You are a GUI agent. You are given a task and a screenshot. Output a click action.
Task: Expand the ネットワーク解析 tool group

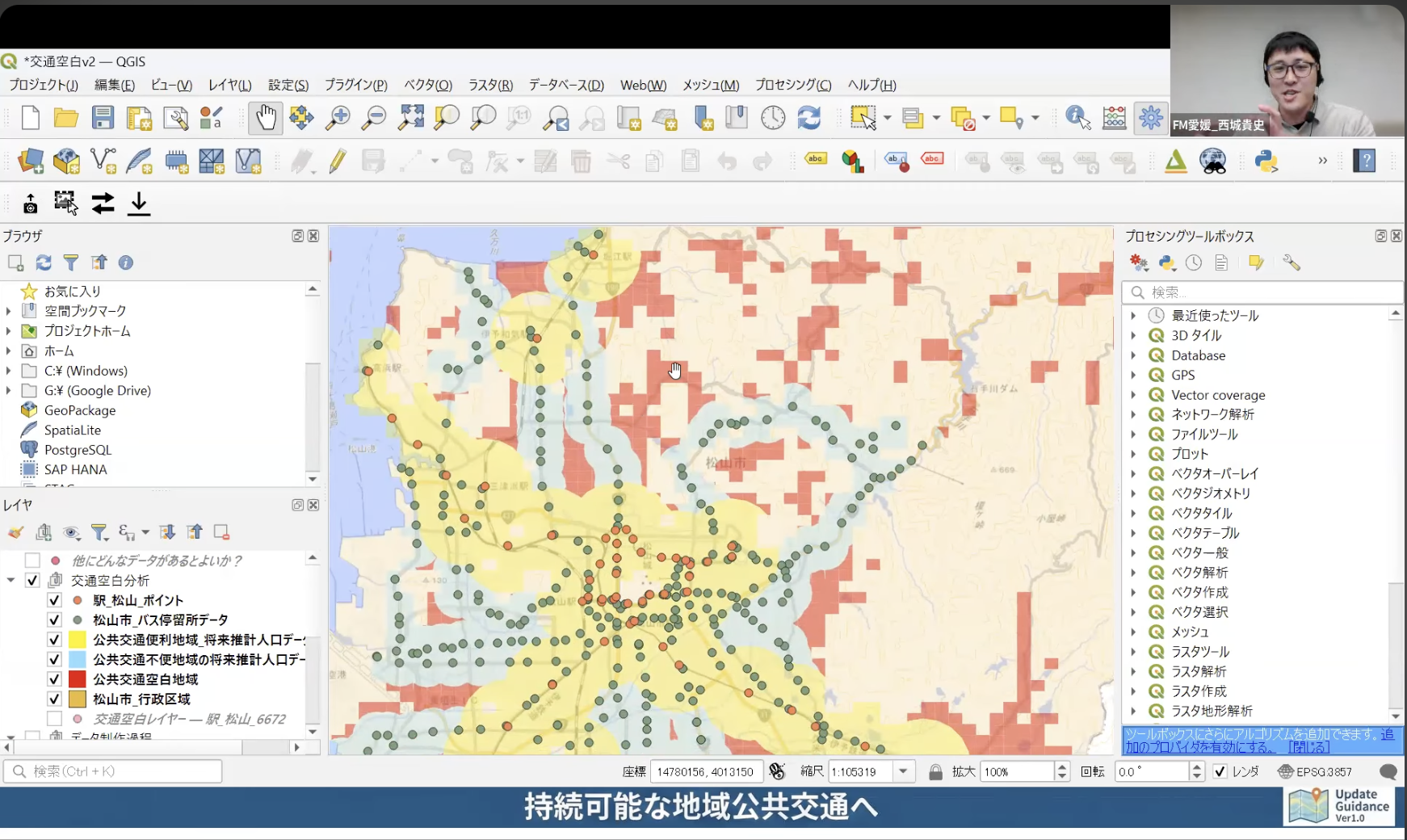pos(1133,414)
